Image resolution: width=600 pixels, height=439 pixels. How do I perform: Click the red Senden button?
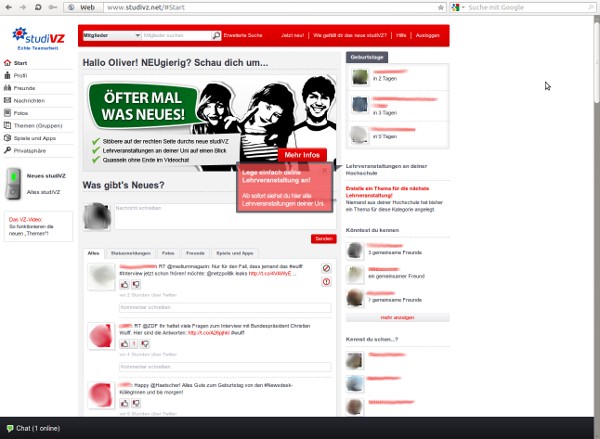[x=324, y=239]
